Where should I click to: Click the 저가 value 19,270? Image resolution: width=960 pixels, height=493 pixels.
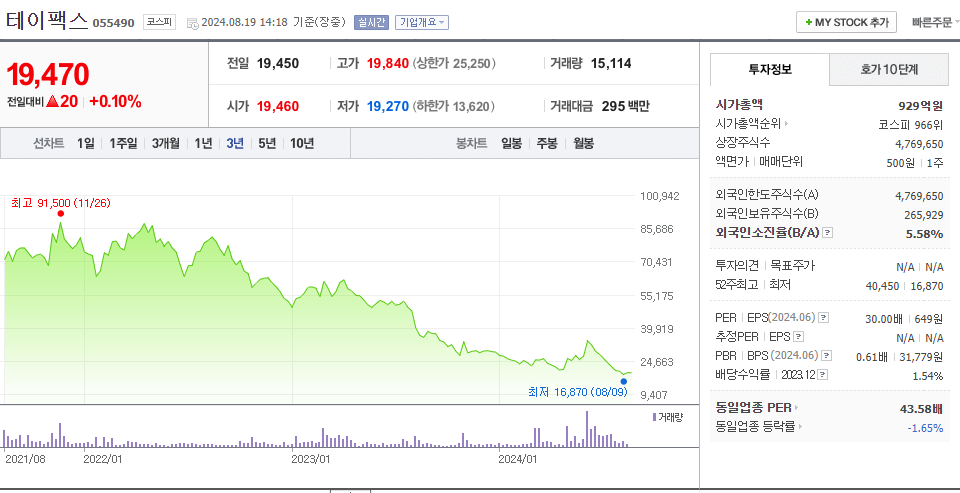388,107
